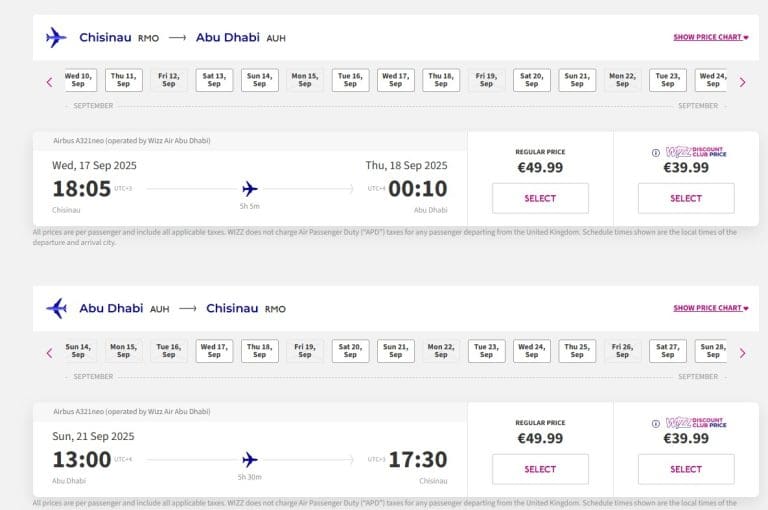Click the return flight airplane icon beside Abu Dhabi
Screen dimensions: 768x510
tap(56, 308)
